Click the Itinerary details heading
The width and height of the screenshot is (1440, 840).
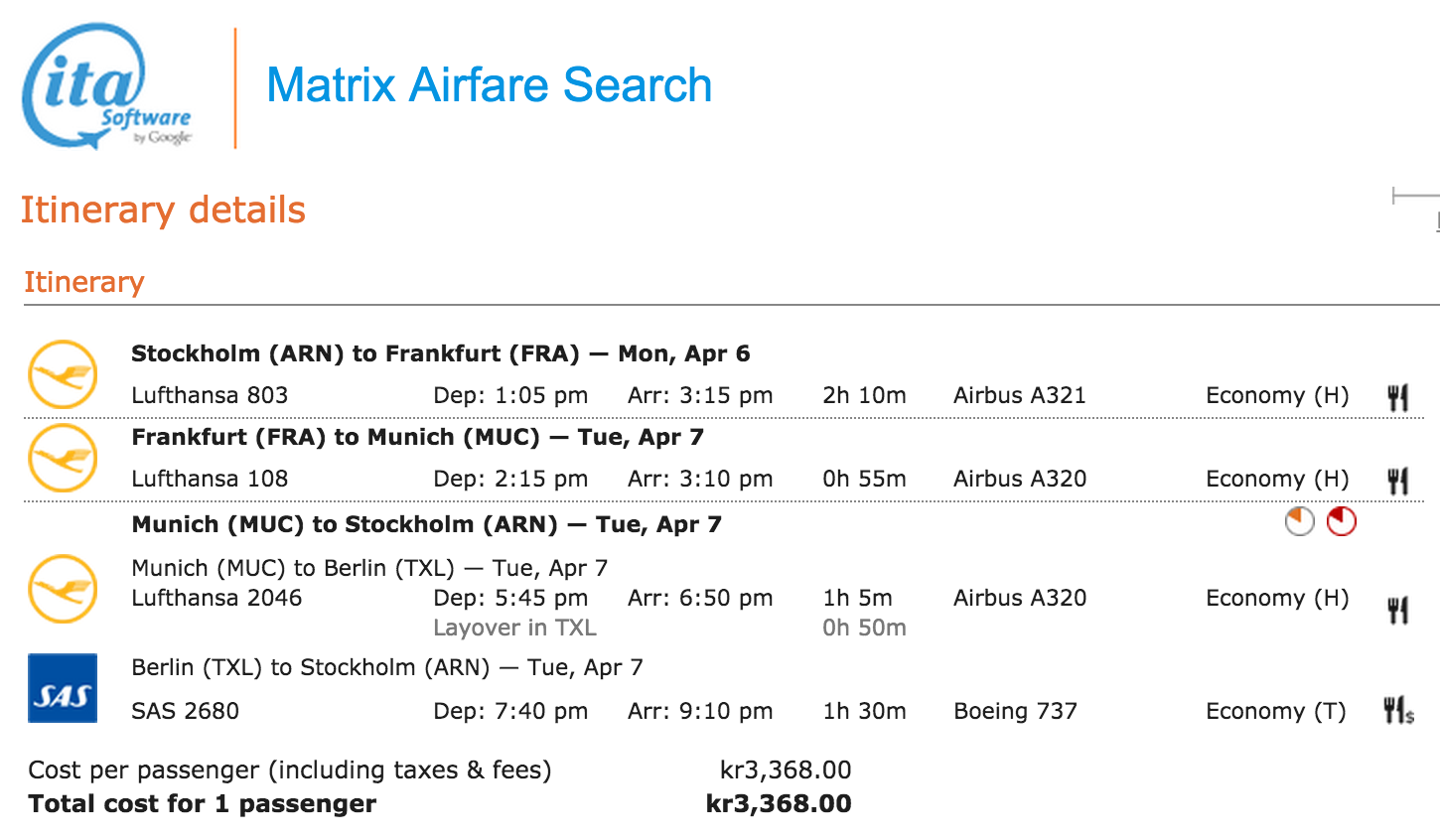tap(163, 210)
